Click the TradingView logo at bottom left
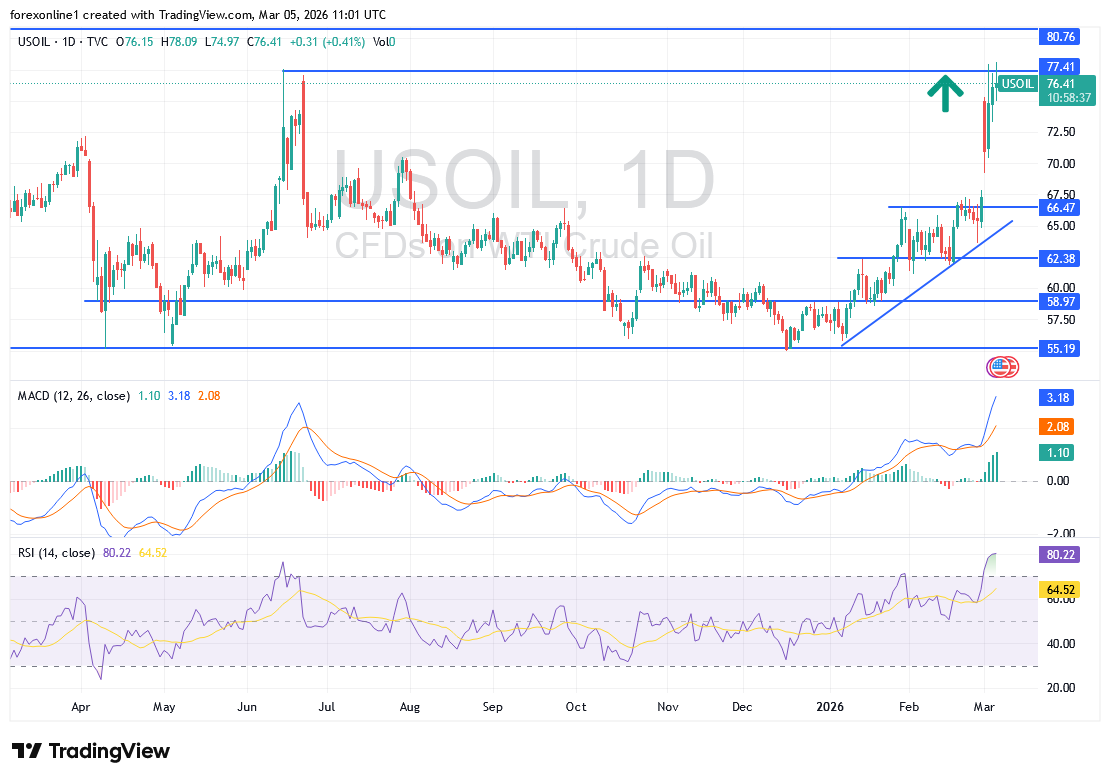Screen dimensions: 1110x781 [x=91, y=751]
